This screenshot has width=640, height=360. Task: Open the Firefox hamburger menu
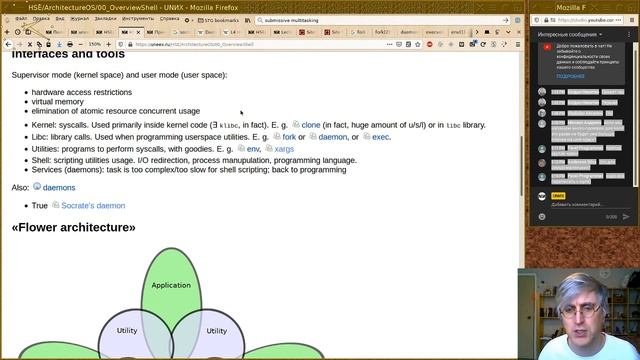518,44
